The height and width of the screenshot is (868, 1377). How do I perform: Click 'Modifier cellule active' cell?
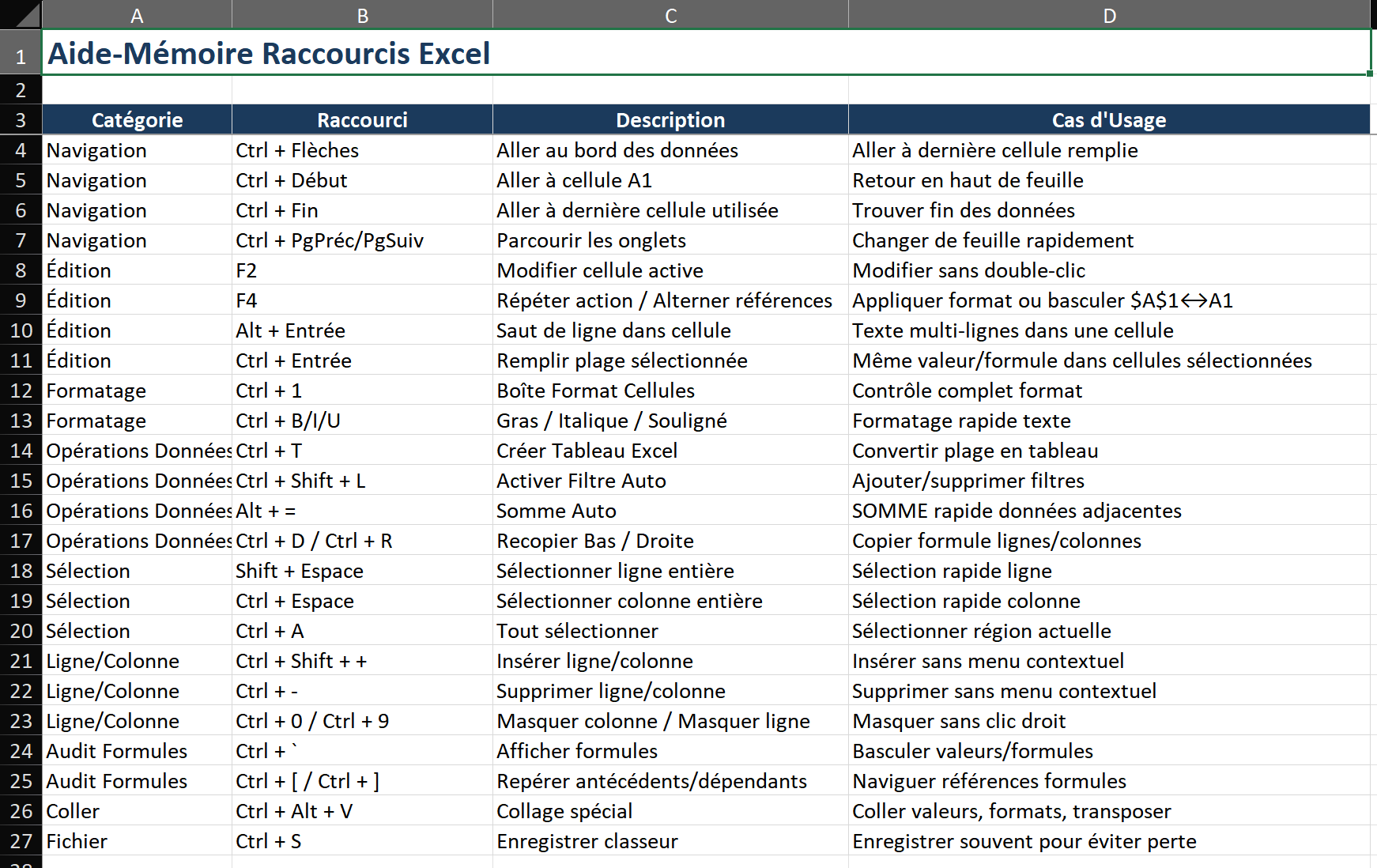(670, 270)
